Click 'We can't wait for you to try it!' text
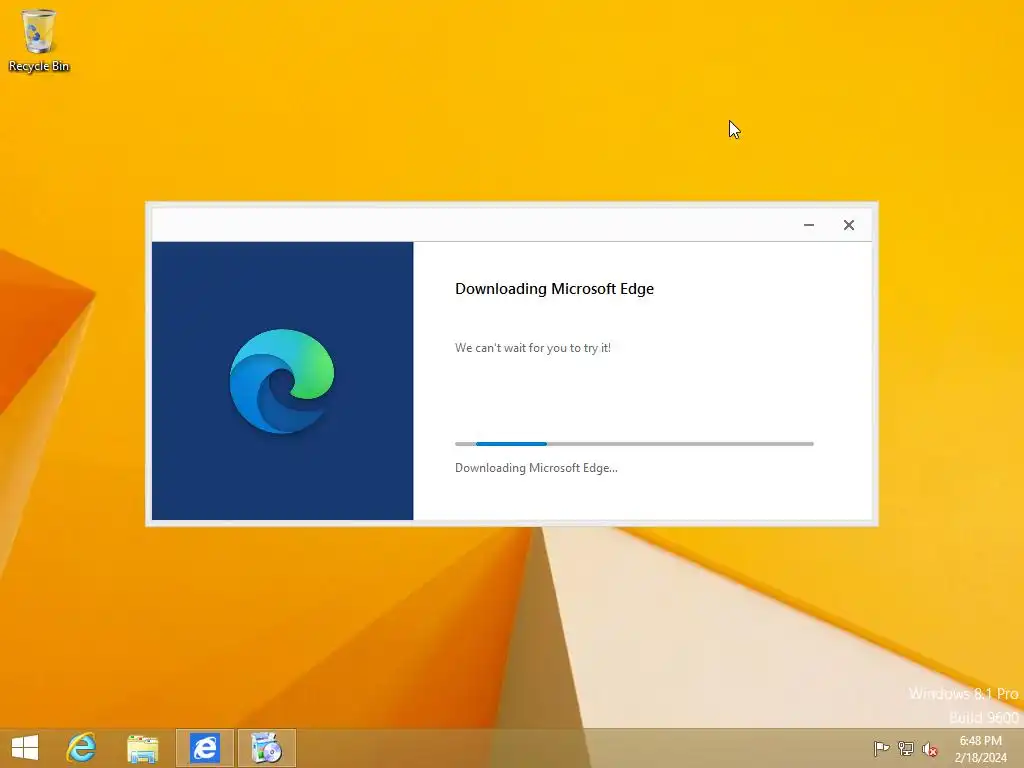1024x768 pixels. 533,348
